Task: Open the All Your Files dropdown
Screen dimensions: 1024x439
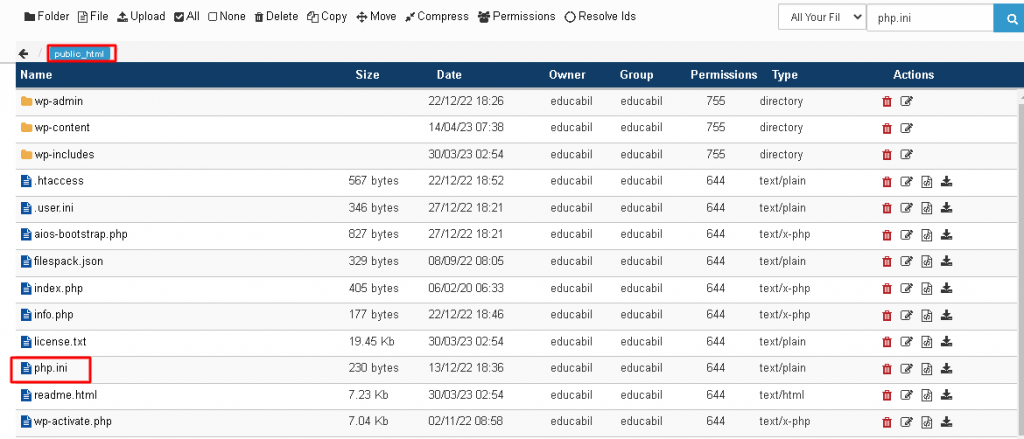Action: click(x=820, y=18)
